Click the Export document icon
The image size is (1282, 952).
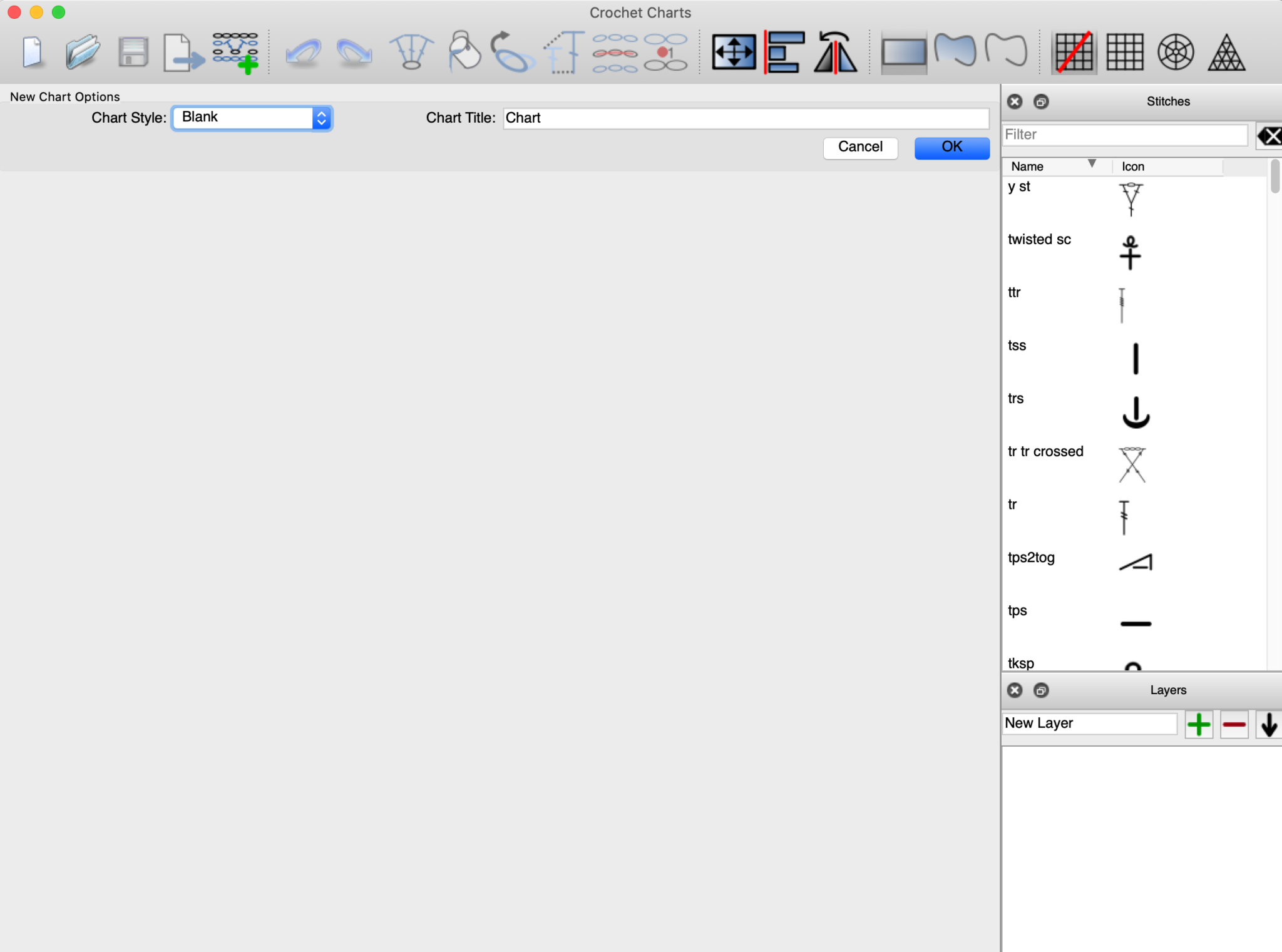tap(183, 53)
